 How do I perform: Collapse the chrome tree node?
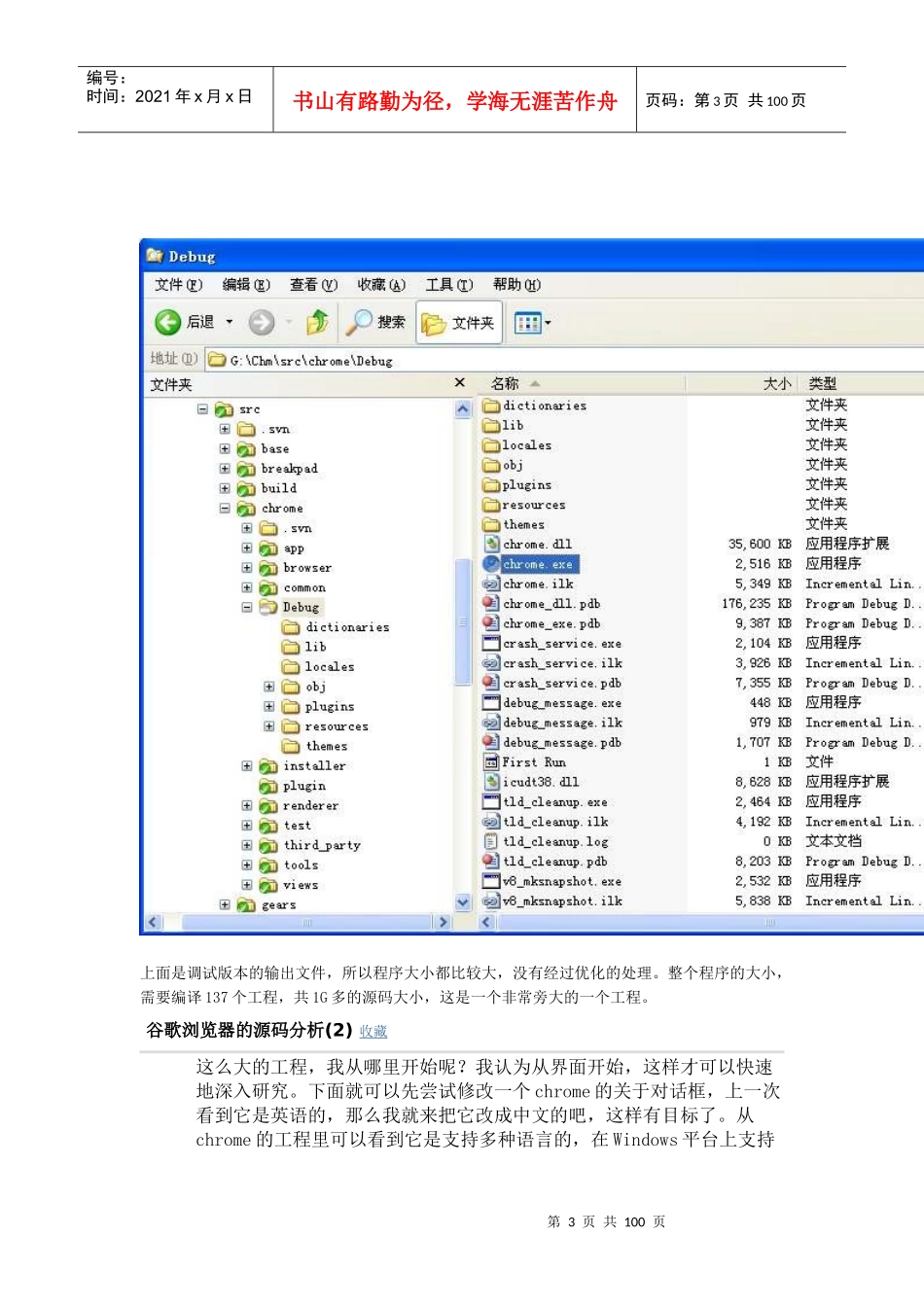(225, 509)
